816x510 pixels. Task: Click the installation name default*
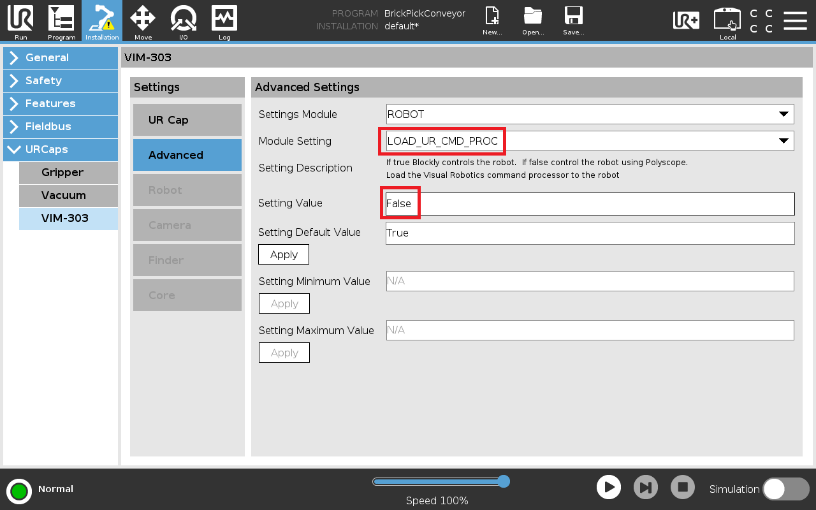point(401,26)
